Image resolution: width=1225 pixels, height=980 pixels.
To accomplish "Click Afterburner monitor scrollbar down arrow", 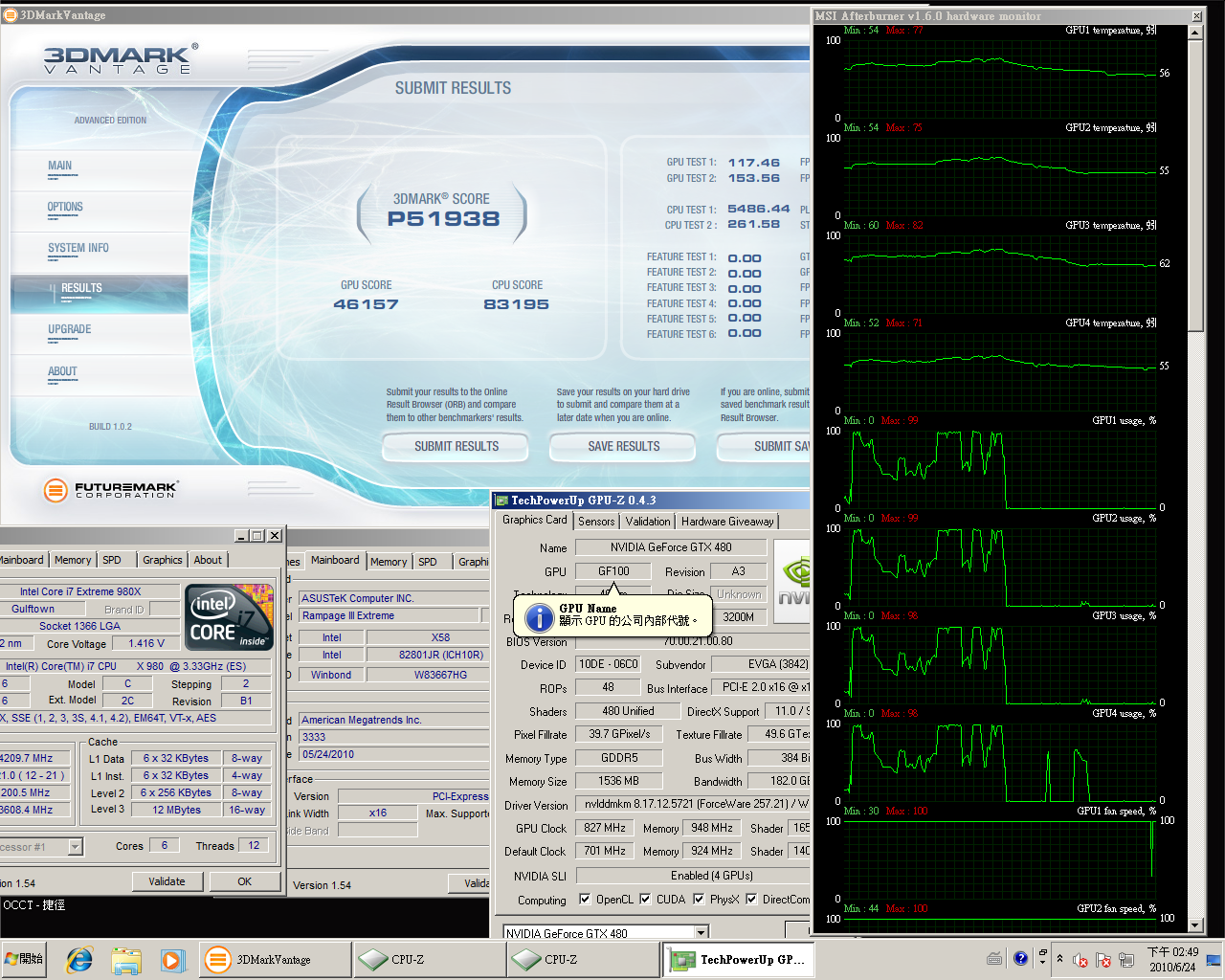I will point(1195,924).
